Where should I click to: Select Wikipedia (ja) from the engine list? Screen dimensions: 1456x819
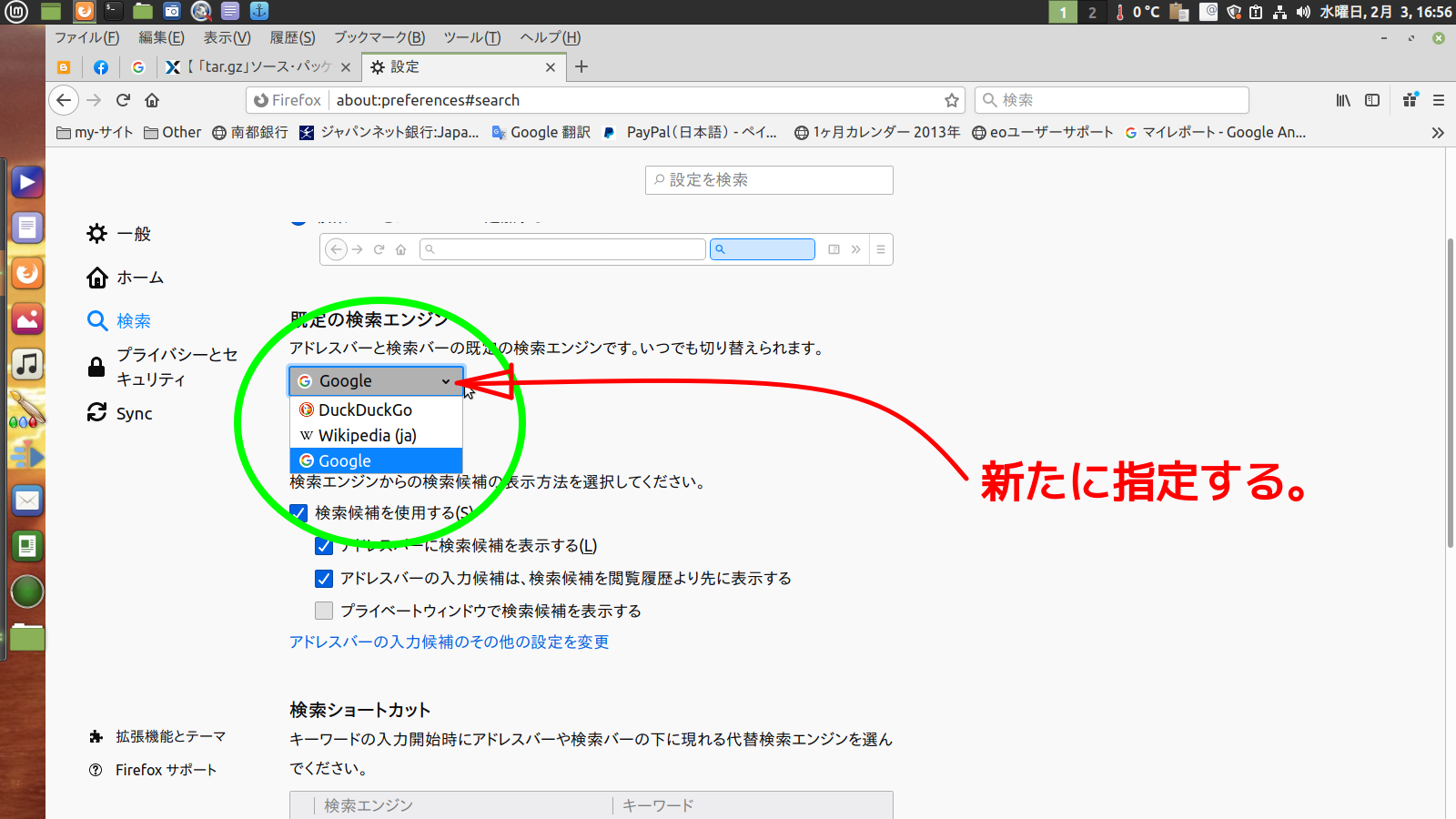click(x=376, y=436)
